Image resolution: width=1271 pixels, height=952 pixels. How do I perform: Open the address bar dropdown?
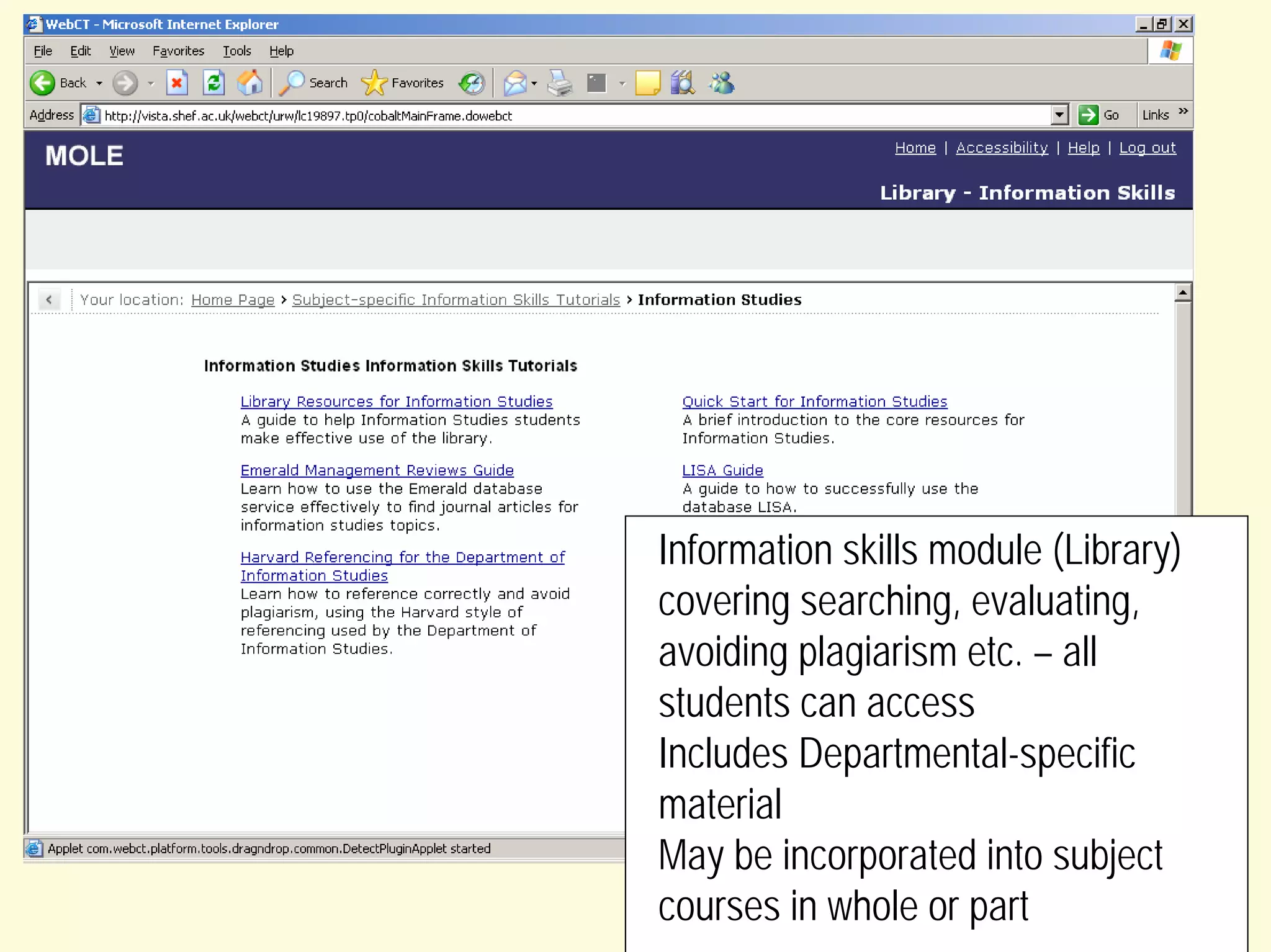(x=1060, y=115)
